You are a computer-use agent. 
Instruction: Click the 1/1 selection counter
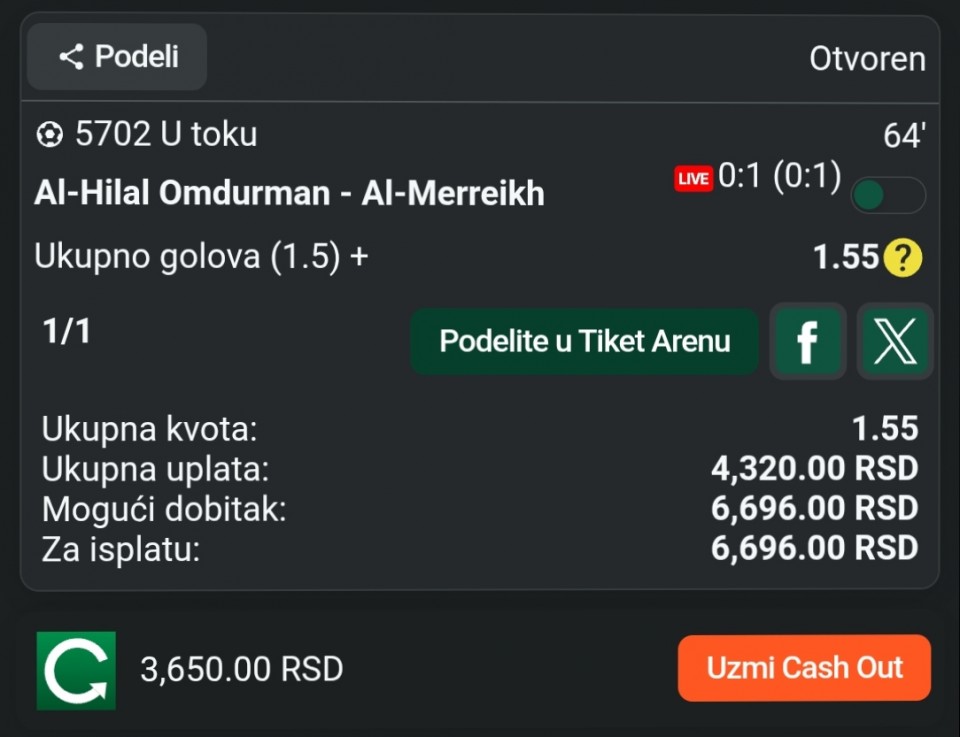pyautogui.click(x=66, y=332)
